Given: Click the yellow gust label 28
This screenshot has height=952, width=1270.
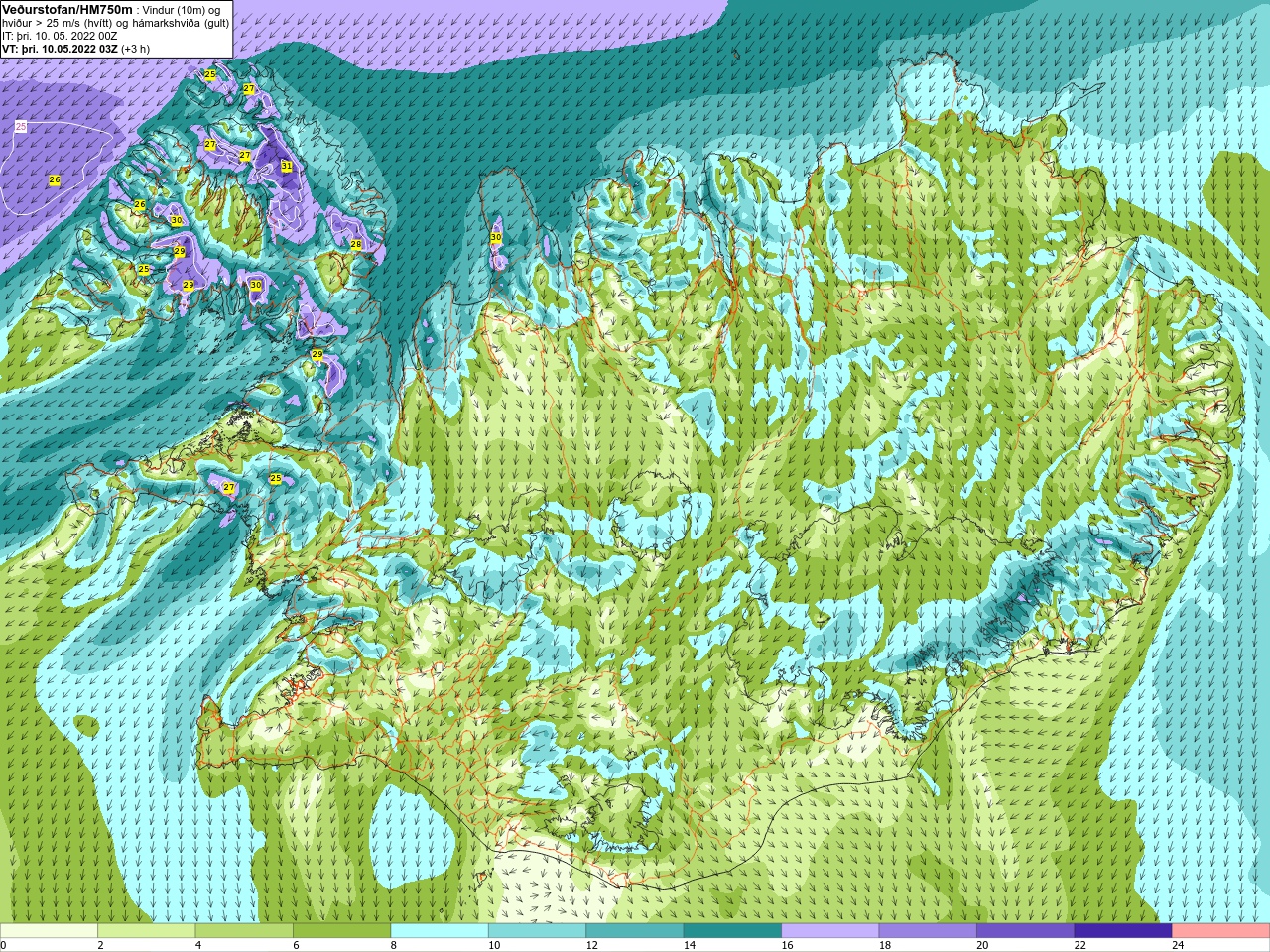Looking at the screenshot, I should (355, 244).
